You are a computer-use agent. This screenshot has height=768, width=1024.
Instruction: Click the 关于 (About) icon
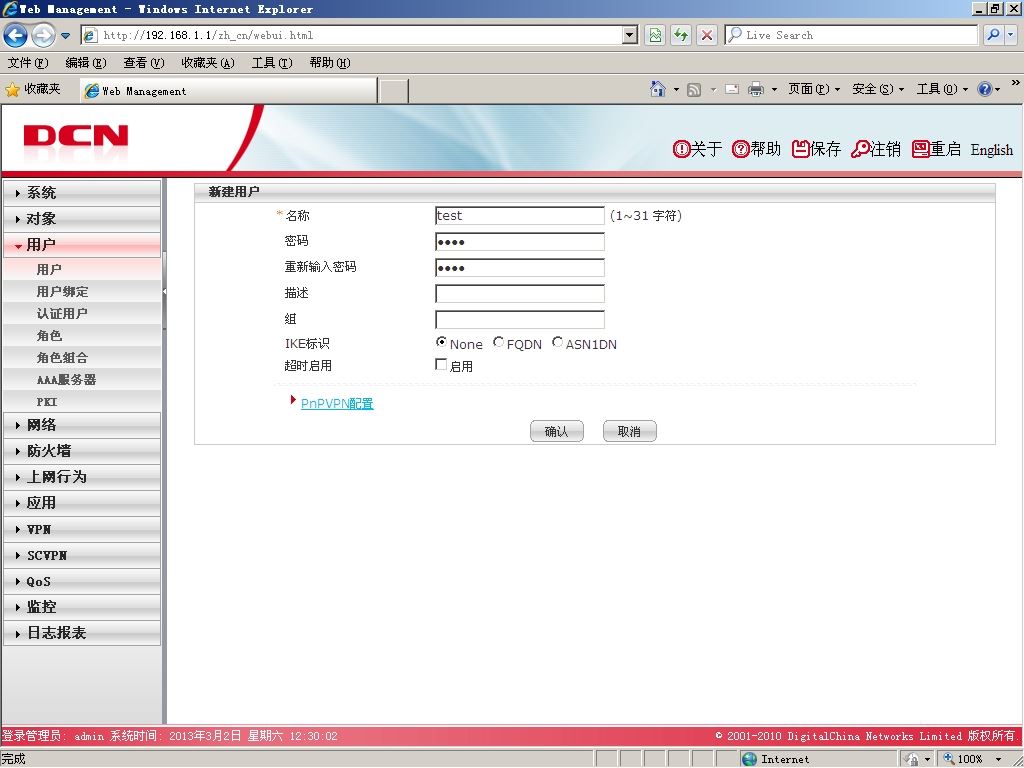(681, 149)
